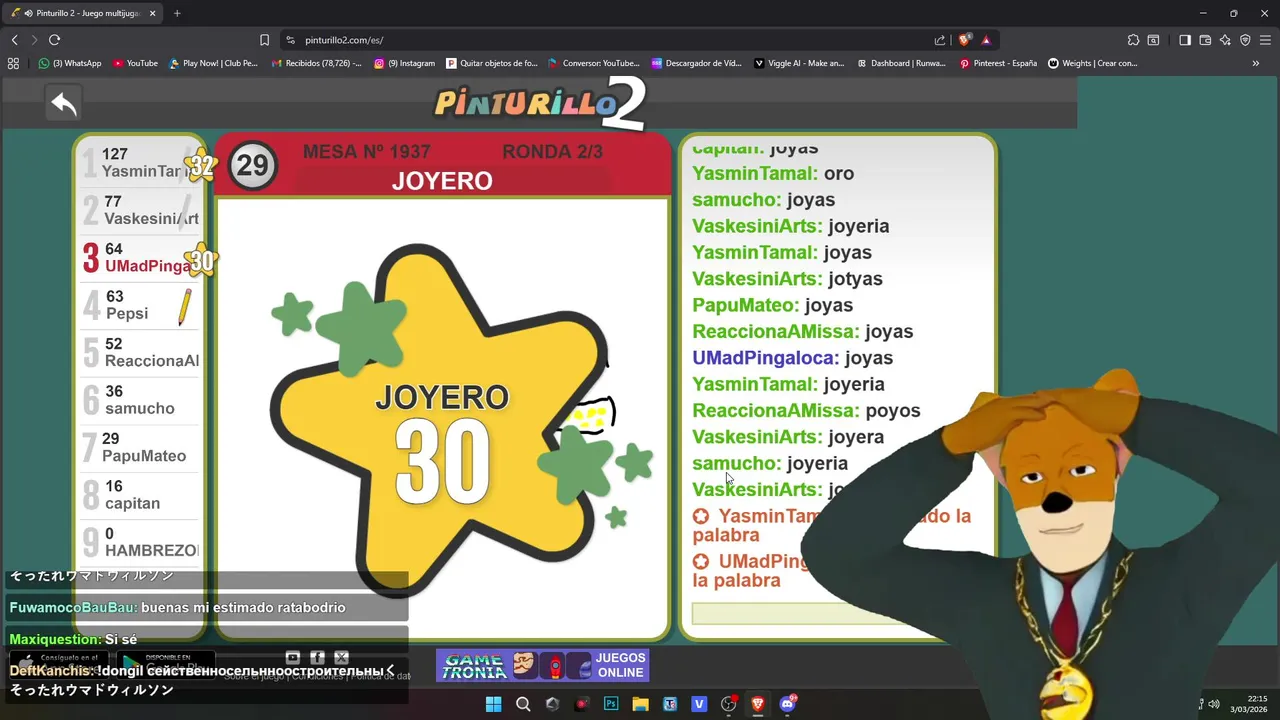Click Pepsi's yellow pencil drawer icon
Viewport: 1280px width, 720px height.
[184, 307]
